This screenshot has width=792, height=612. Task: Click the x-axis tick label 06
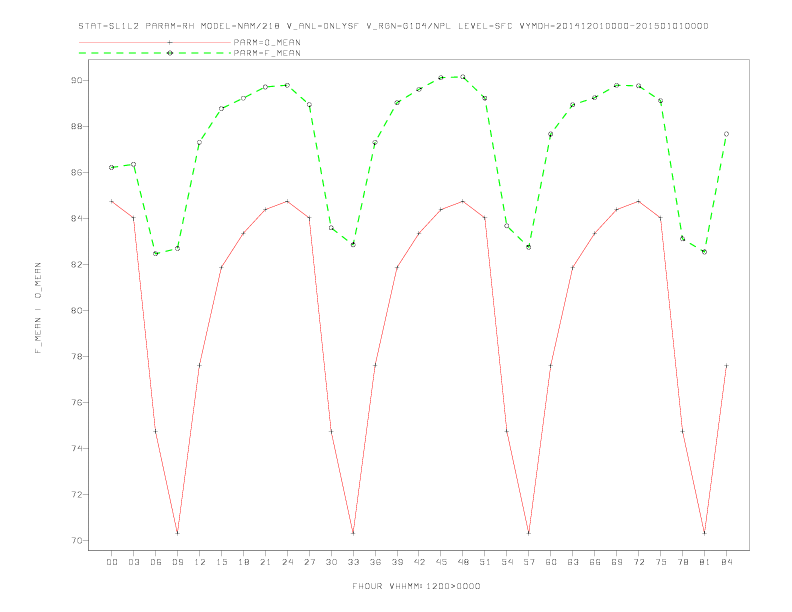[156, 562]
